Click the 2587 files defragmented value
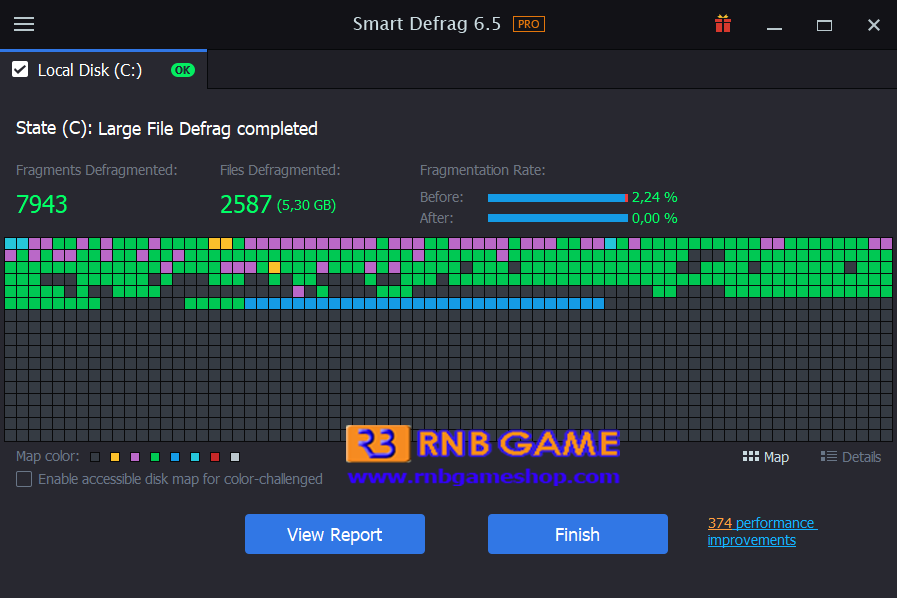Viewport: 897px width, 598px height. tap(246, 204)
